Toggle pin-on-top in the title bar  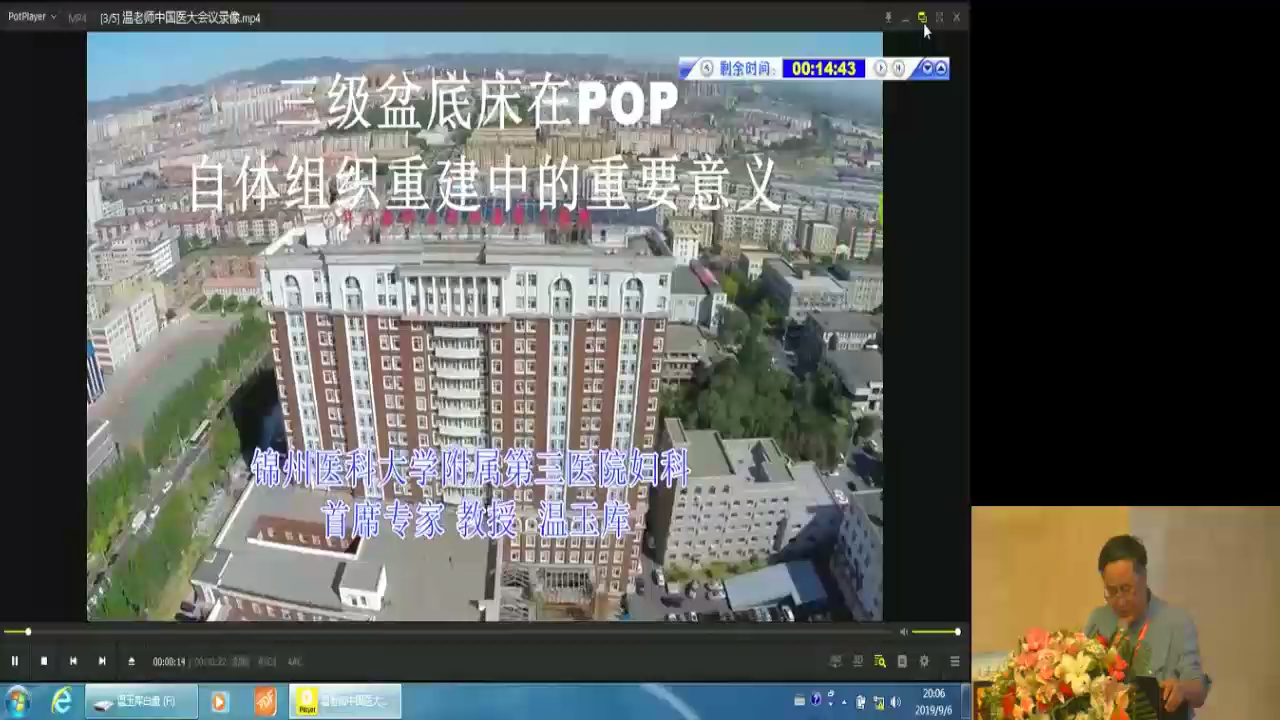(x=888, y=17)
